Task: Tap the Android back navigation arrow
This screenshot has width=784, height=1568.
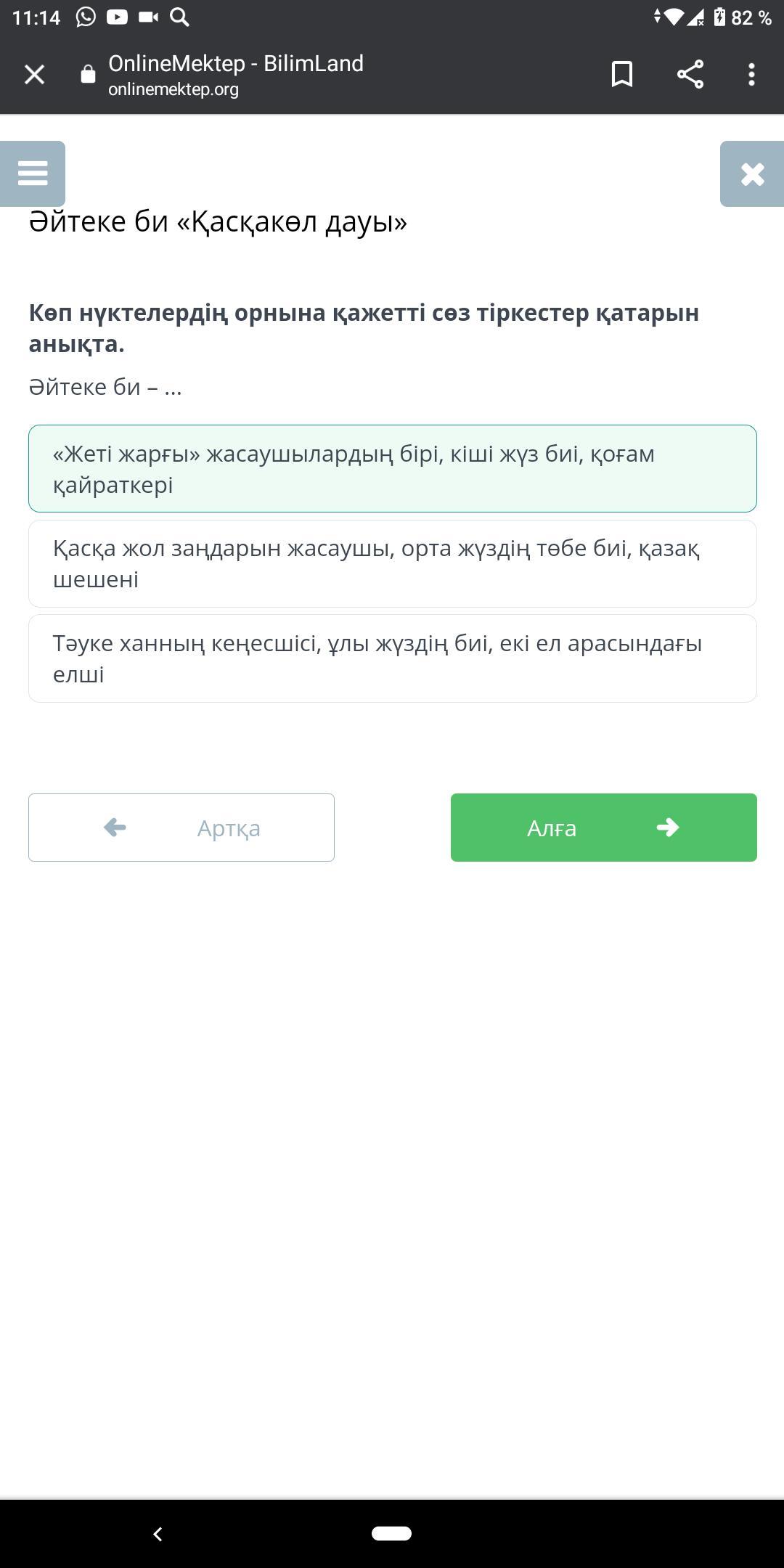Action: 158,1534
